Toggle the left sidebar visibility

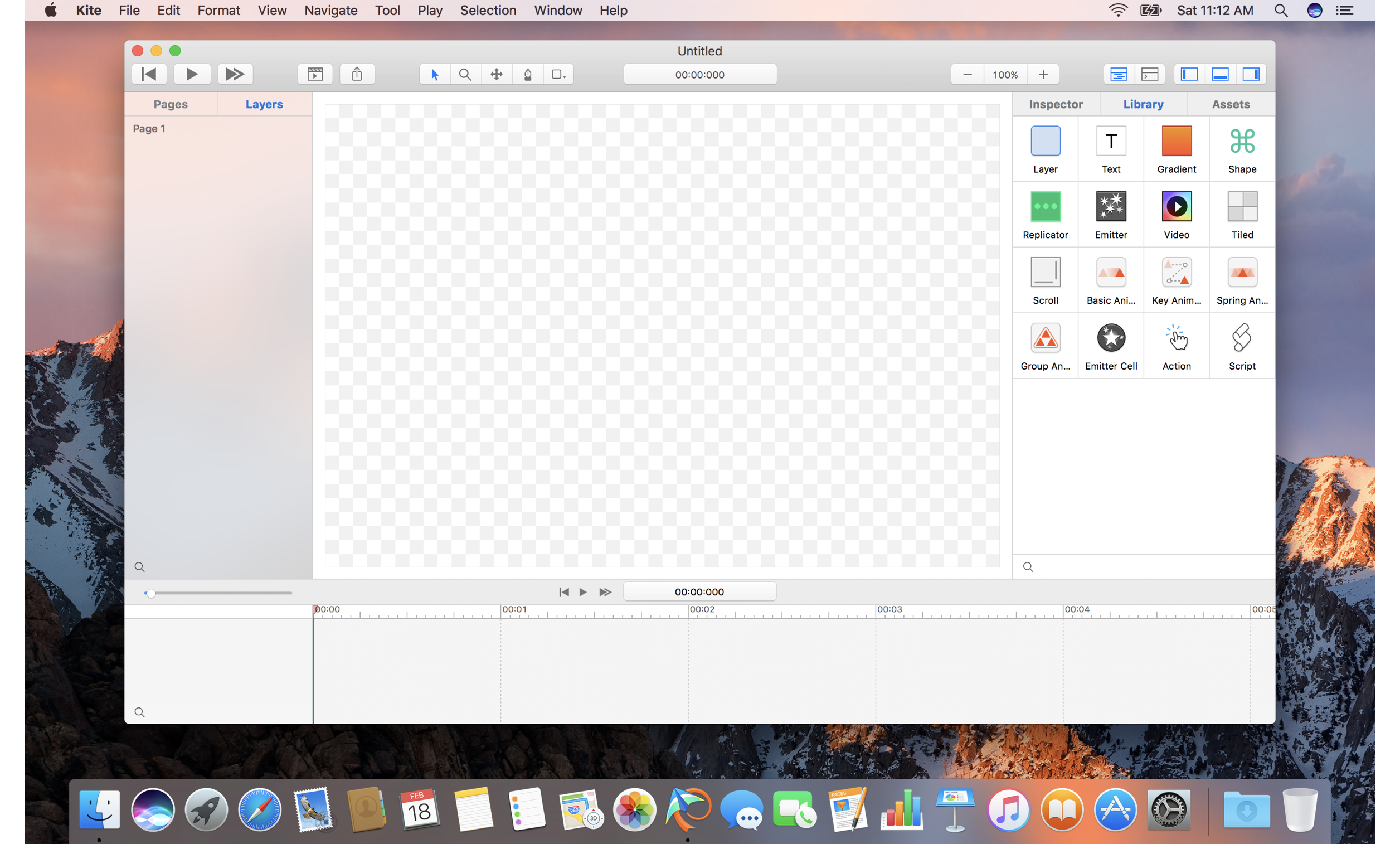point(1189,74)
